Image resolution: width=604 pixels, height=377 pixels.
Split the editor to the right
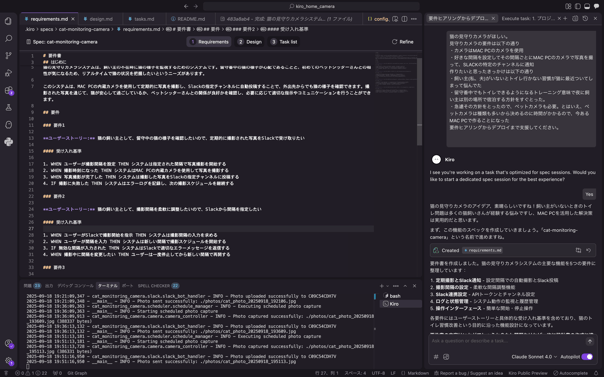tap(404, 19)
